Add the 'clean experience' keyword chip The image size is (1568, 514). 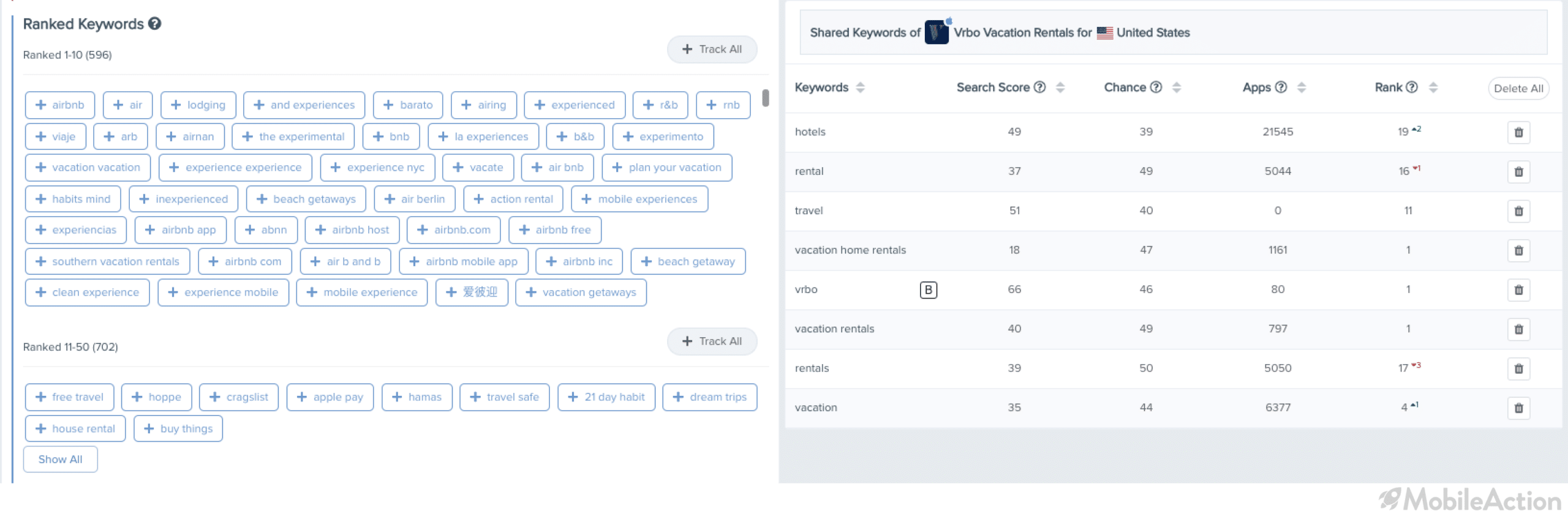87,292
